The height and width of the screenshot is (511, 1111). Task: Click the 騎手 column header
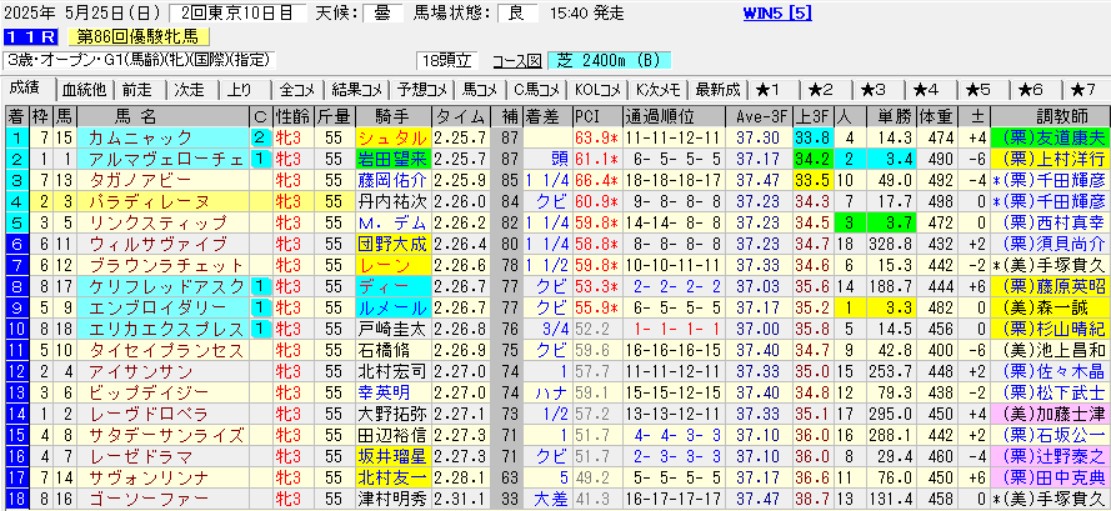(x=392, y=115)
